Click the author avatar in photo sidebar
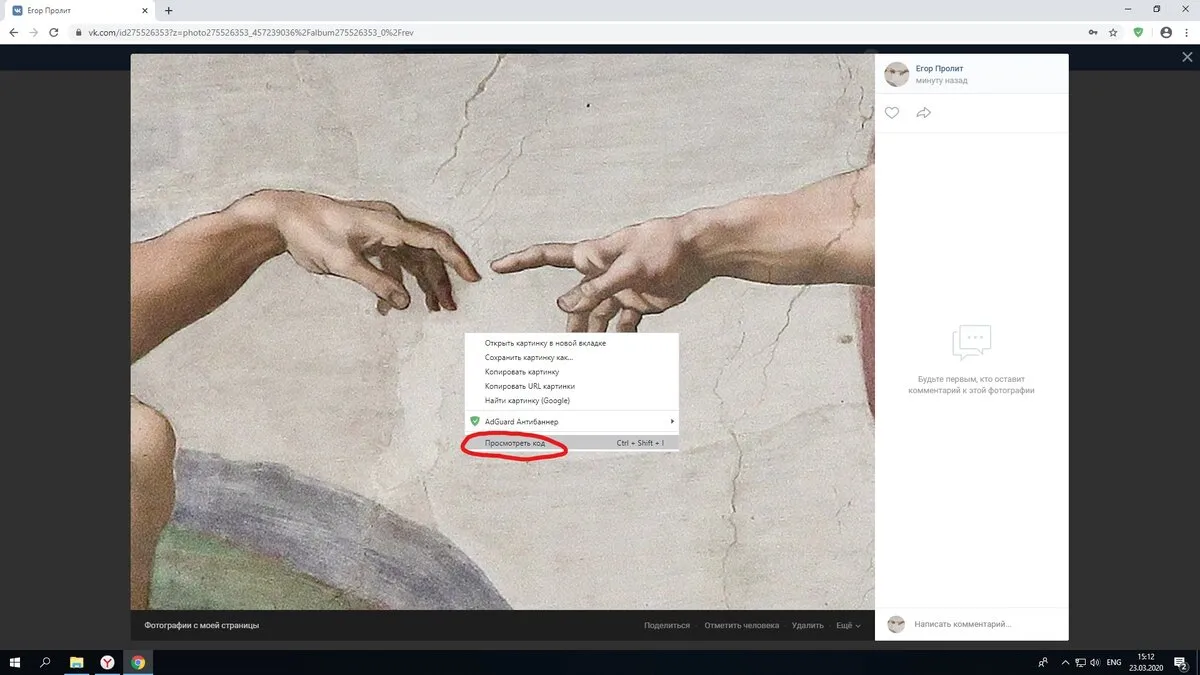 (897, 74)
